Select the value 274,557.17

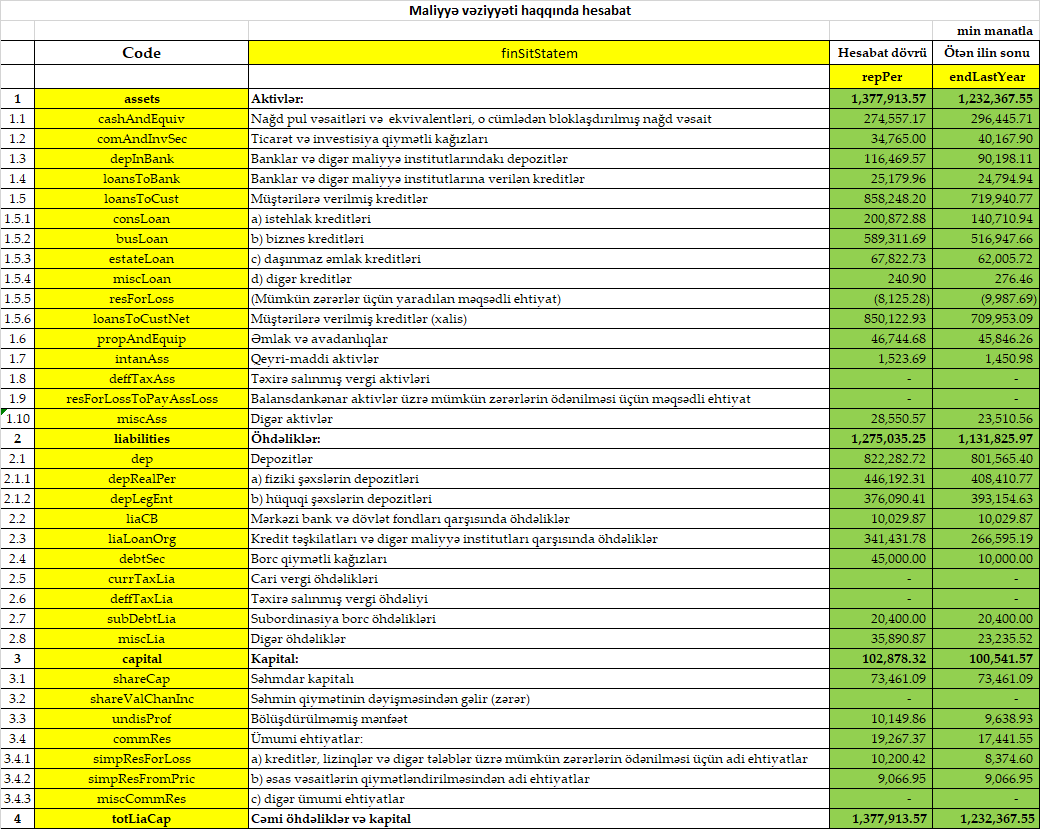click(x=881, y=119)
